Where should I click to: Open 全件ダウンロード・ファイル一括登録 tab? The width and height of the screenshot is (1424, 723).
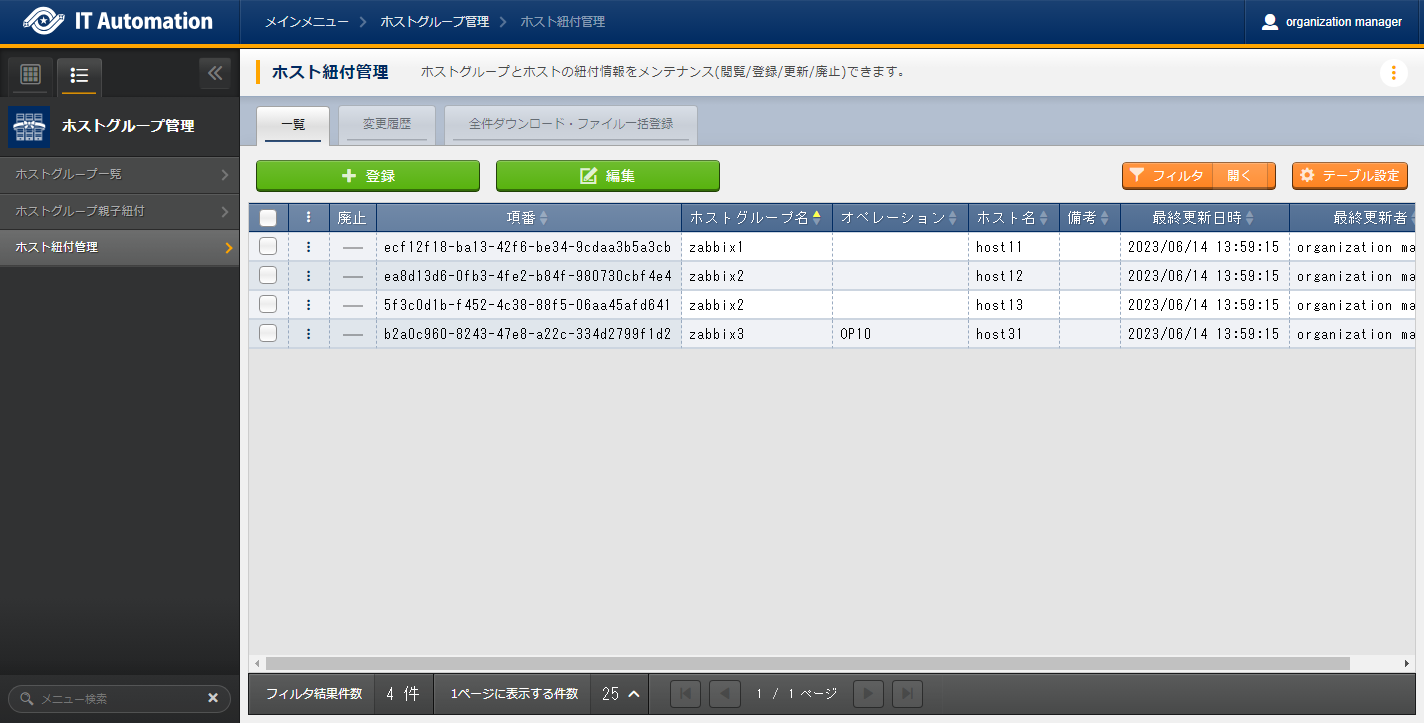[570, 125]
